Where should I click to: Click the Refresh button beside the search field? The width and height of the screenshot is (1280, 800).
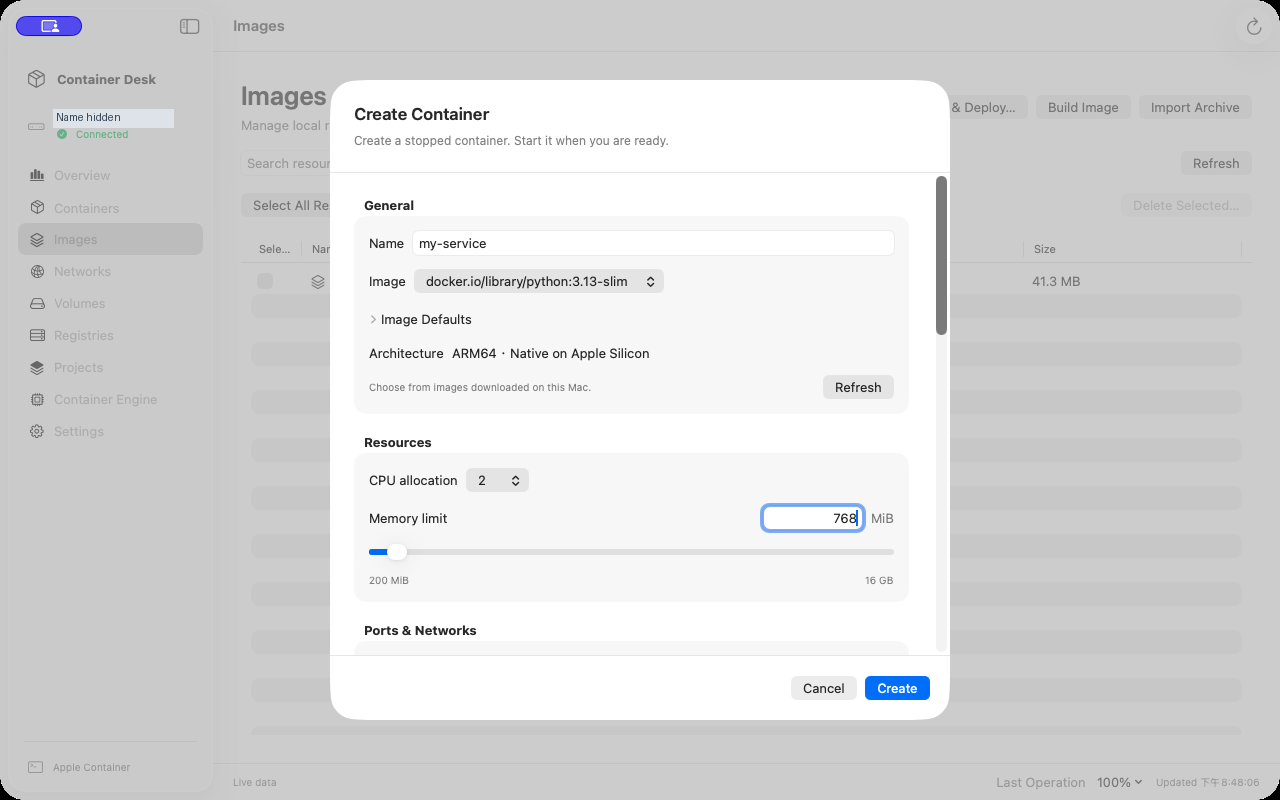click(x=1216, y=163)
